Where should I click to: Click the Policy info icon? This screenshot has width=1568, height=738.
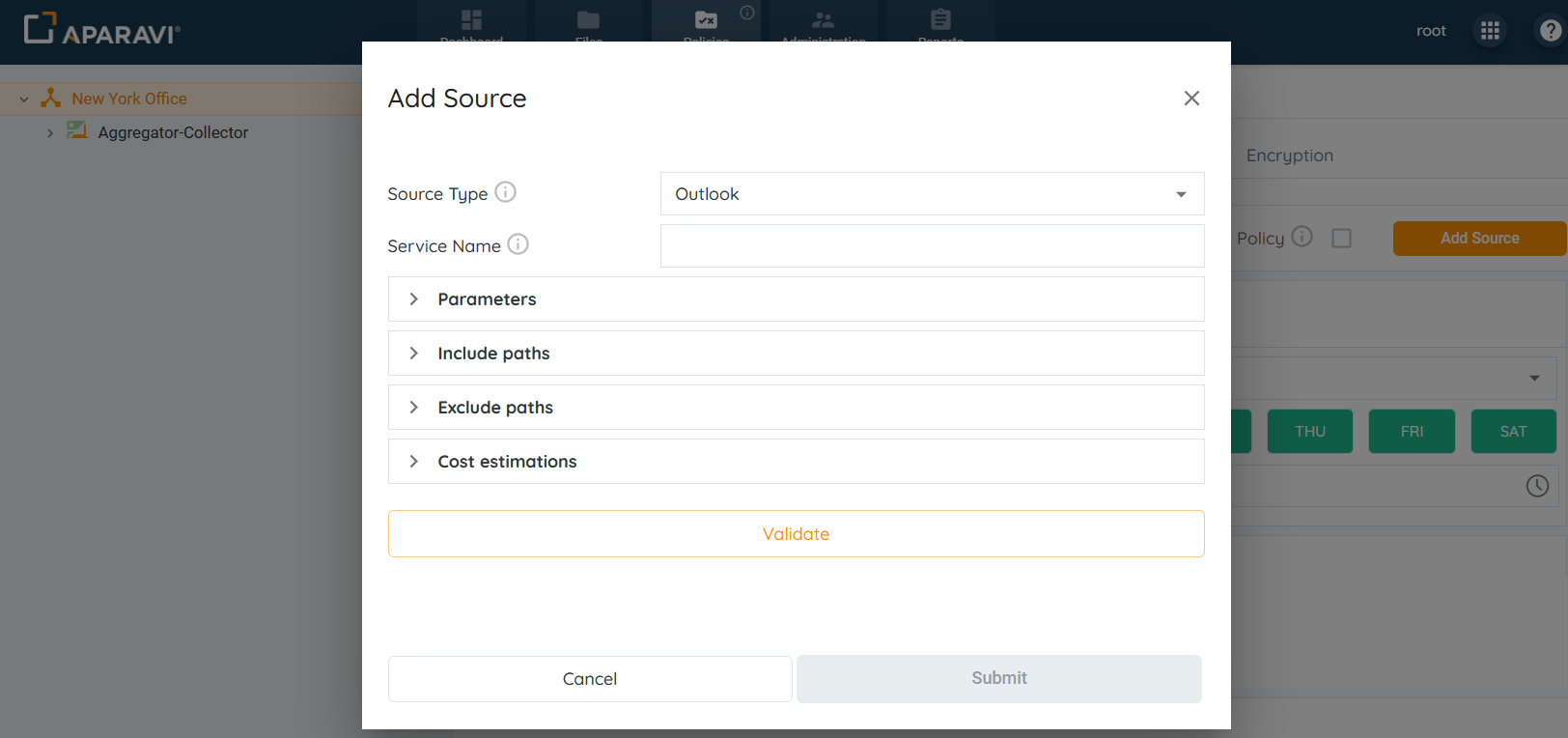click(x=1302, y=237)
